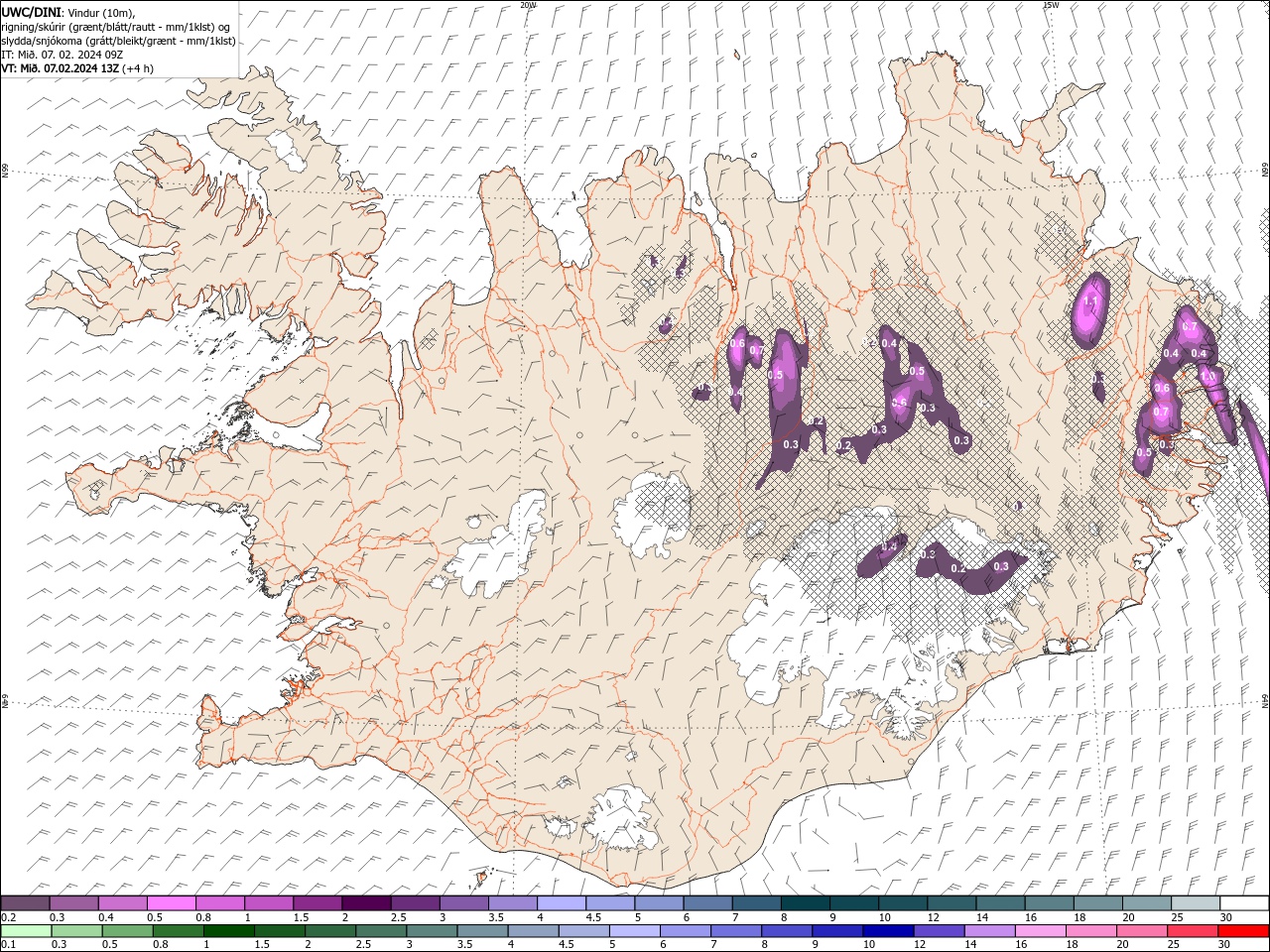This screenshot has height=952, width=1270.
Task: Select the light pink swatch starting at 16
Action: point(1039,931)
